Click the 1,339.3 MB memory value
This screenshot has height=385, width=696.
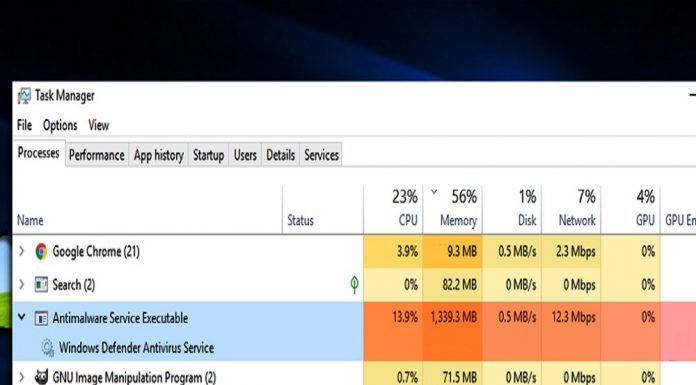pos(454,317)
